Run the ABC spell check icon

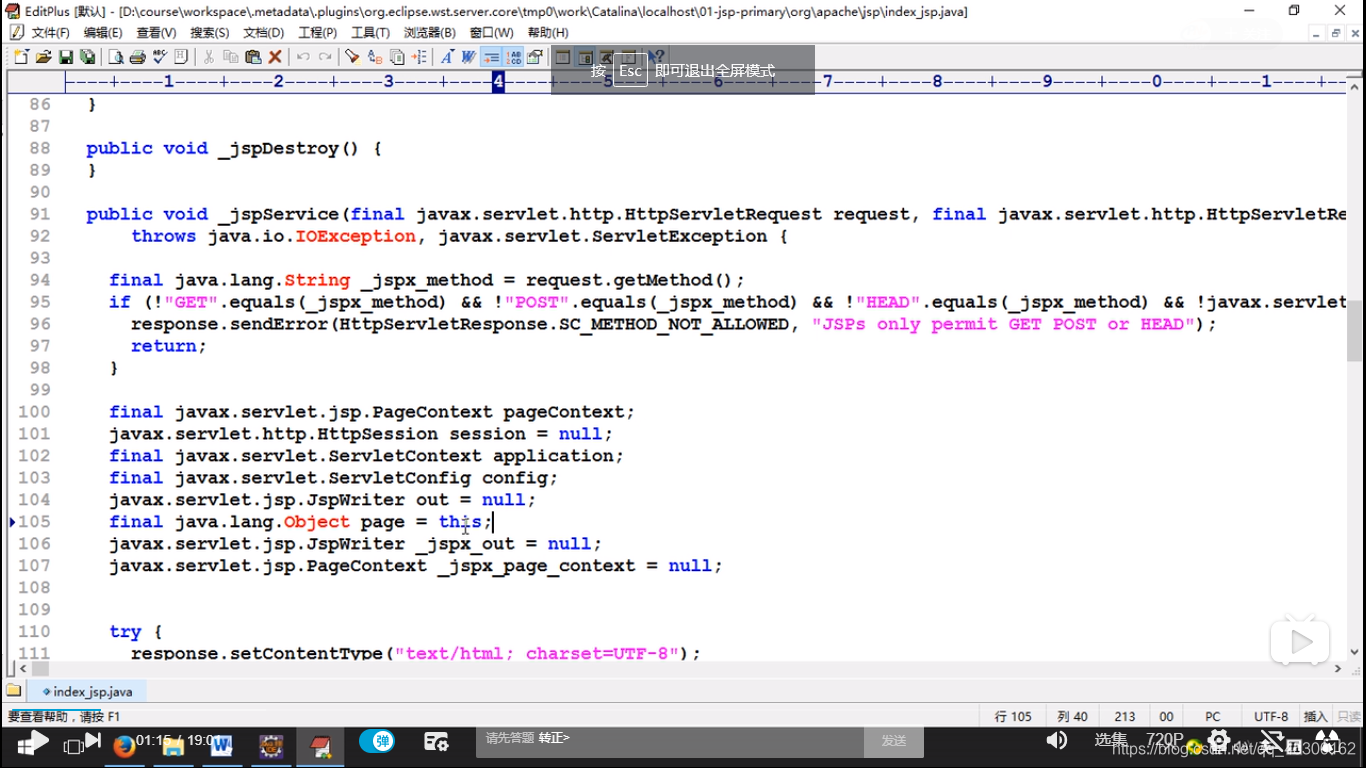pos(160,57)
